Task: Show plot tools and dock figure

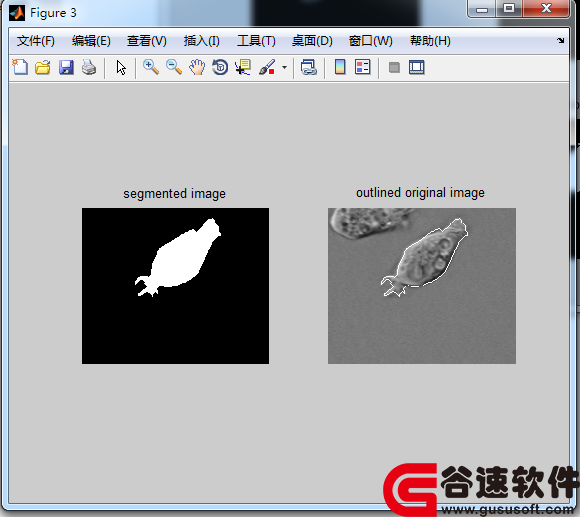Action: tap(417, 67)
